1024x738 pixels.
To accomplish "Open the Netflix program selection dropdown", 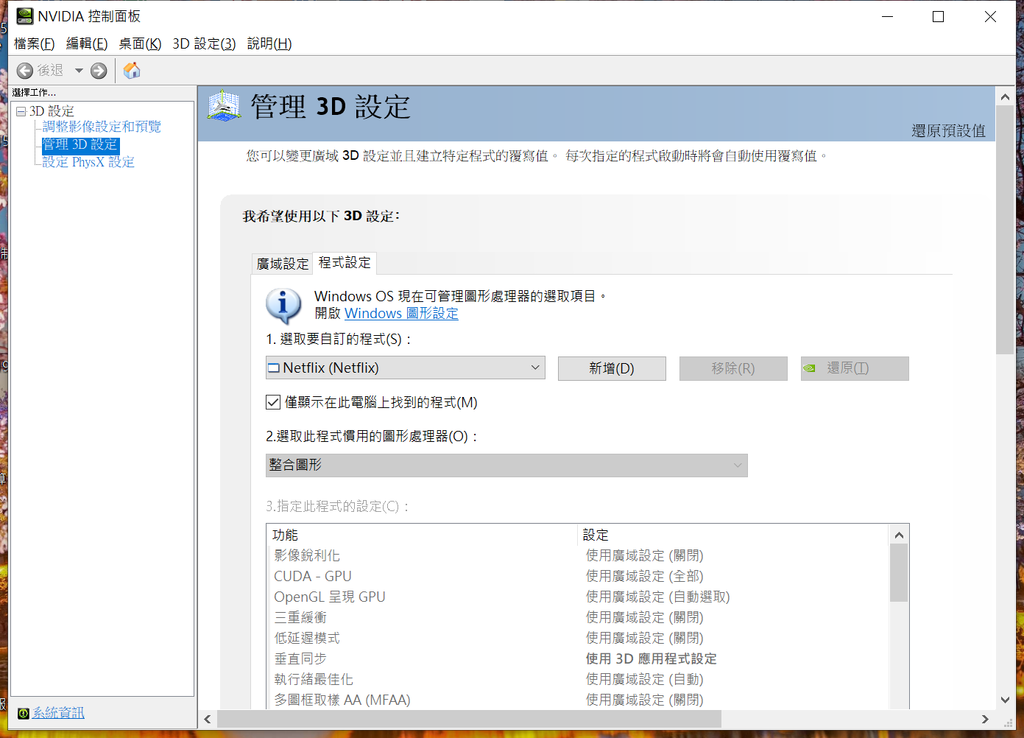I will [405, 368].
